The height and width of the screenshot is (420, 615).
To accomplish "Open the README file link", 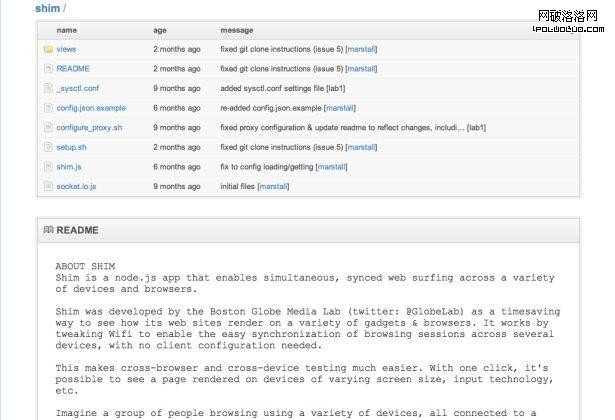I will (x=73, y=69).
